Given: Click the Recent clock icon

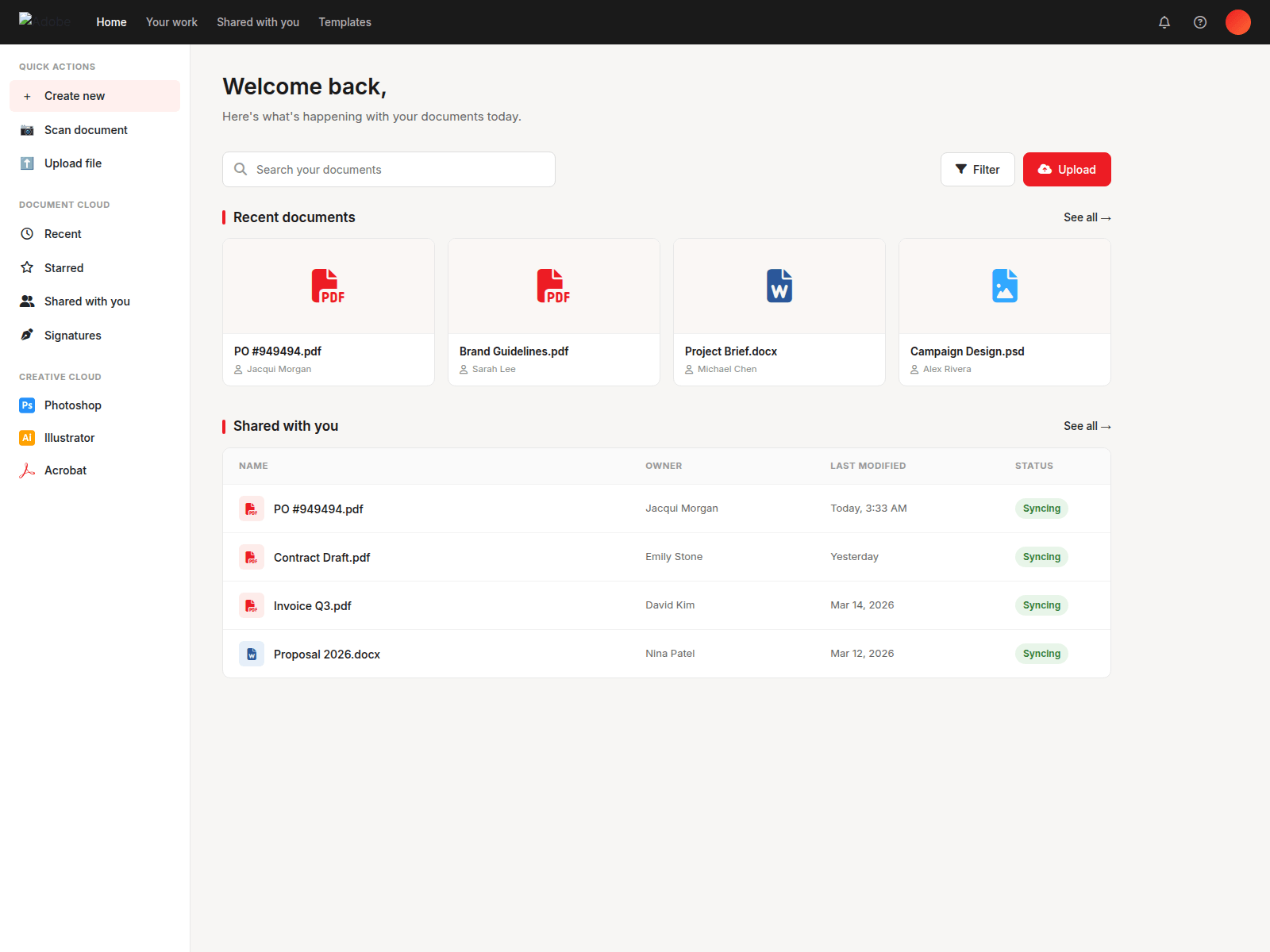Looking at the screenshot, I should pyautogui.click(x=27, y=234).
